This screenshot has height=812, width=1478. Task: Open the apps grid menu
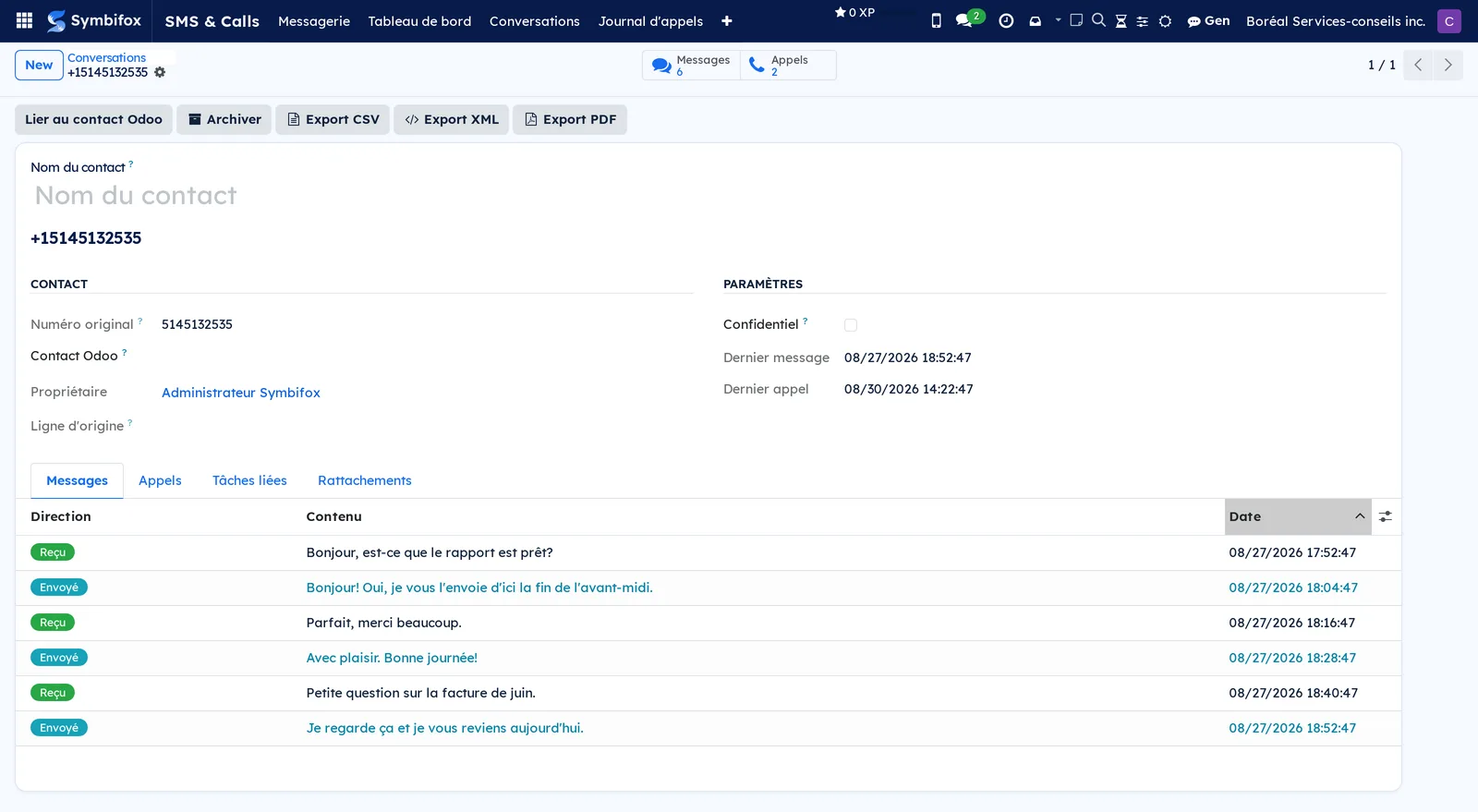[x=25, y=20]
